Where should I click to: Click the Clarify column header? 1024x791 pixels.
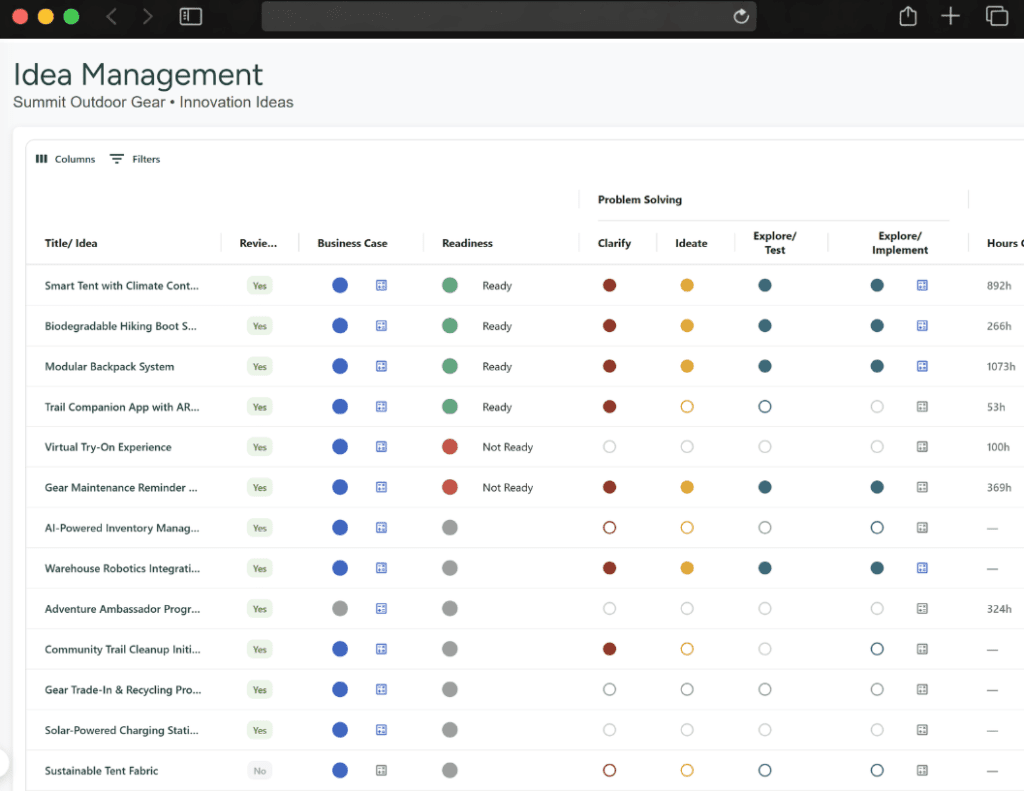point(615,243)
